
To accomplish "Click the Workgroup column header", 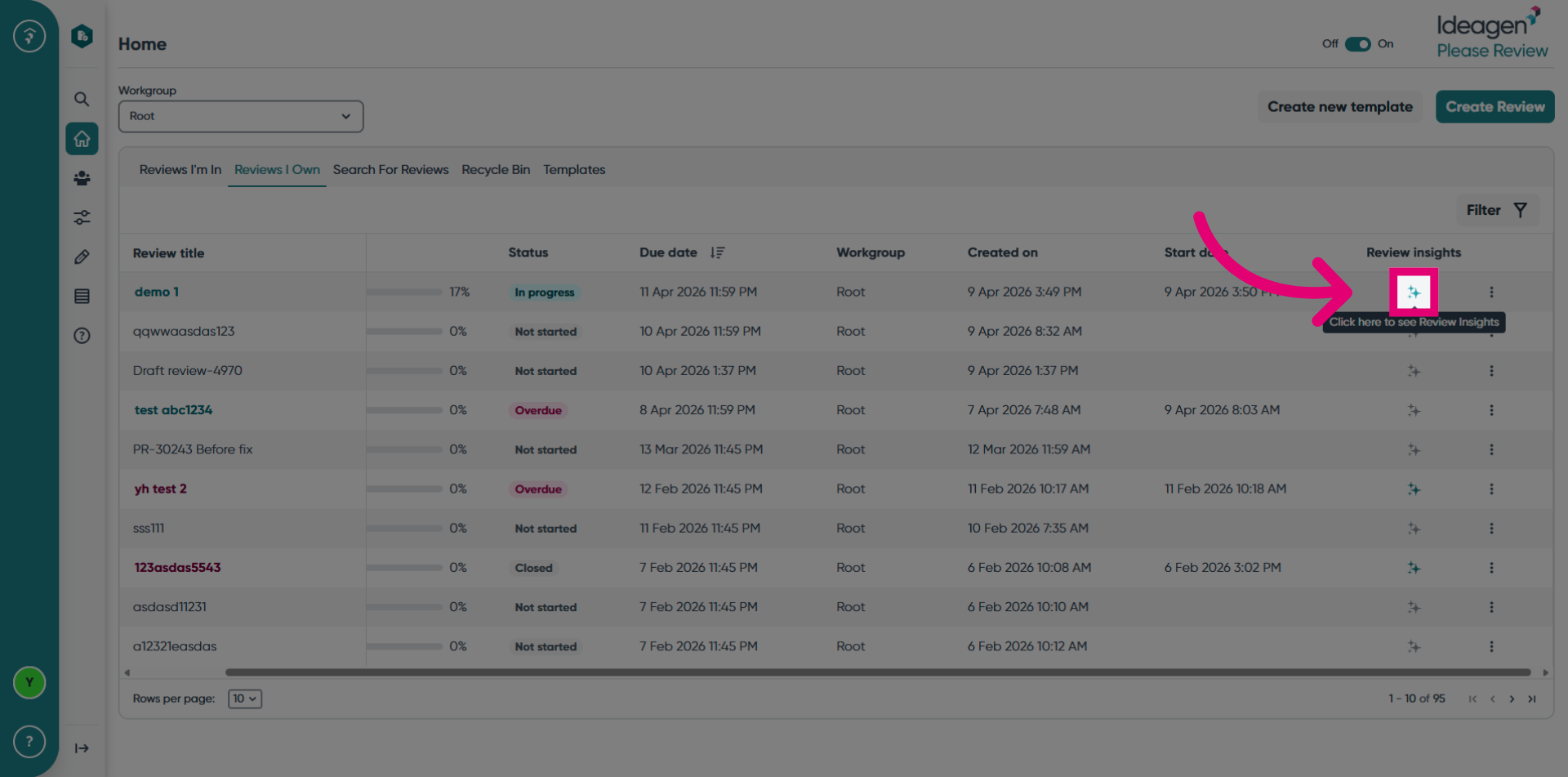I will pos(871,252).
